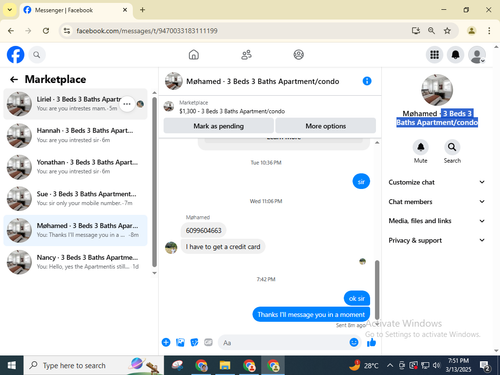Viewport: 500px width, 375px height.
Task: Attach a photo using image icon
Action: (180, 342)
